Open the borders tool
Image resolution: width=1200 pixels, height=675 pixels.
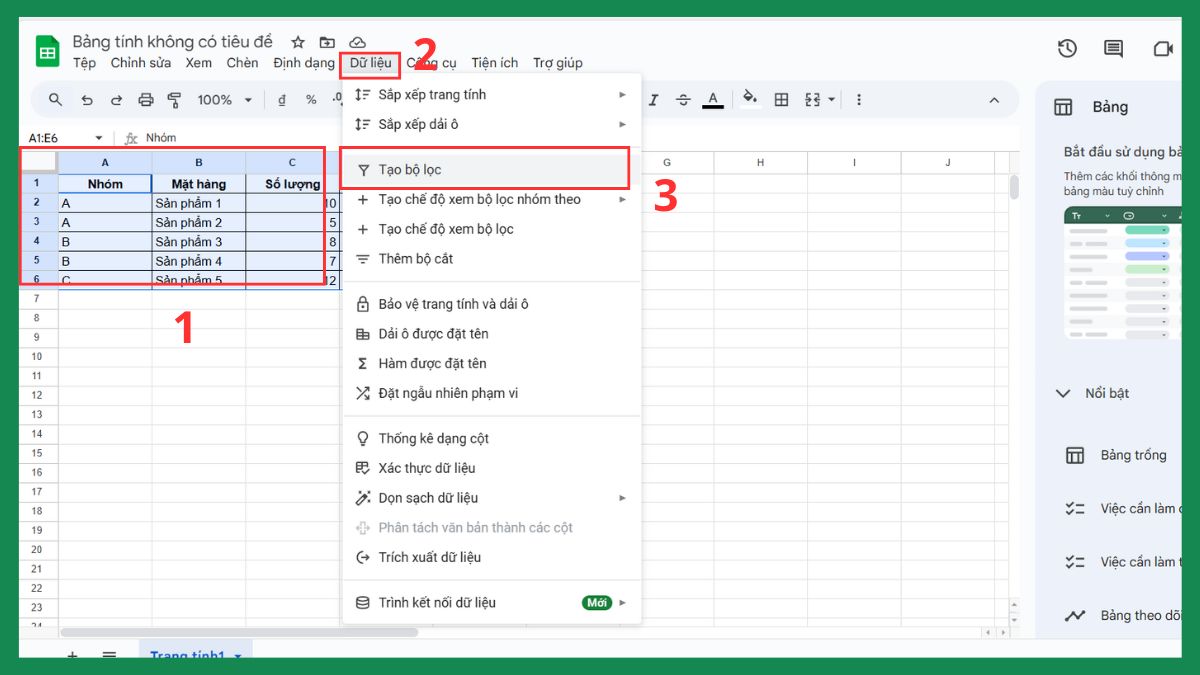(782, 100)
